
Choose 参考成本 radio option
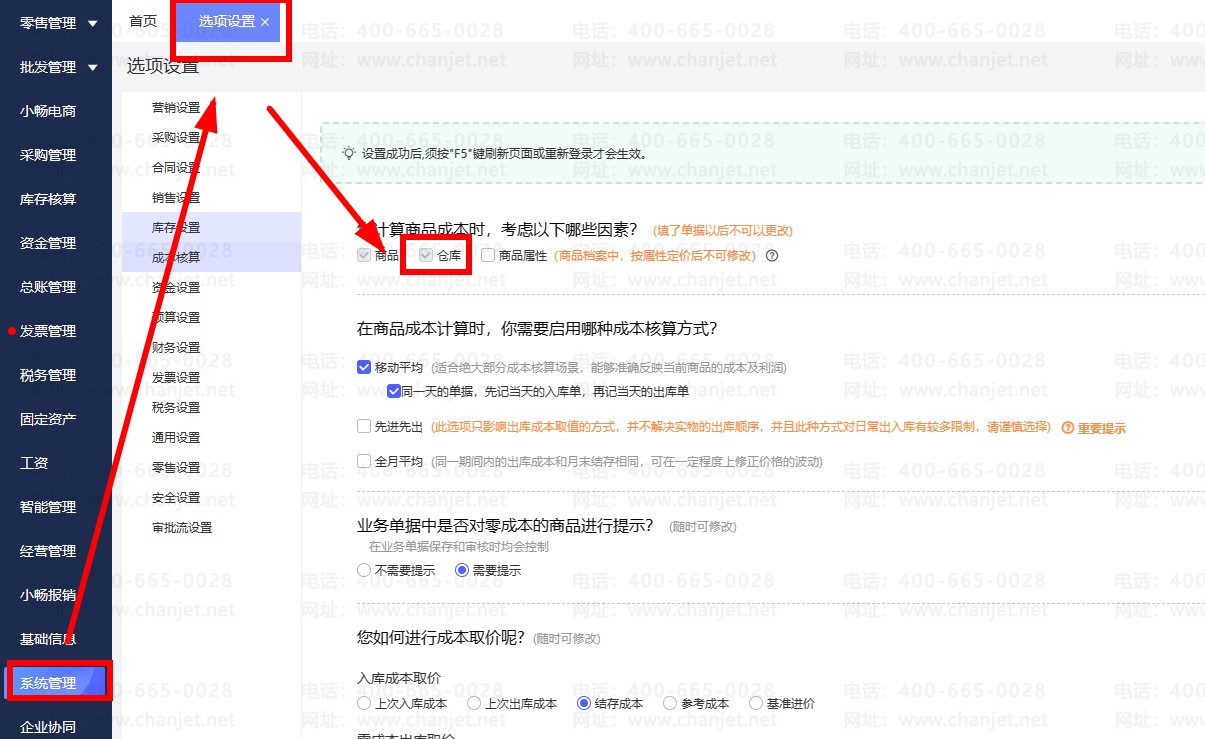[671, 703]
